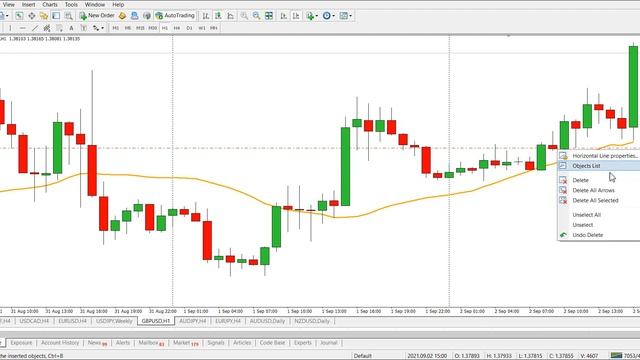Open the Insert menu
The image size is (640, 360).
click(x=28, y=4)
